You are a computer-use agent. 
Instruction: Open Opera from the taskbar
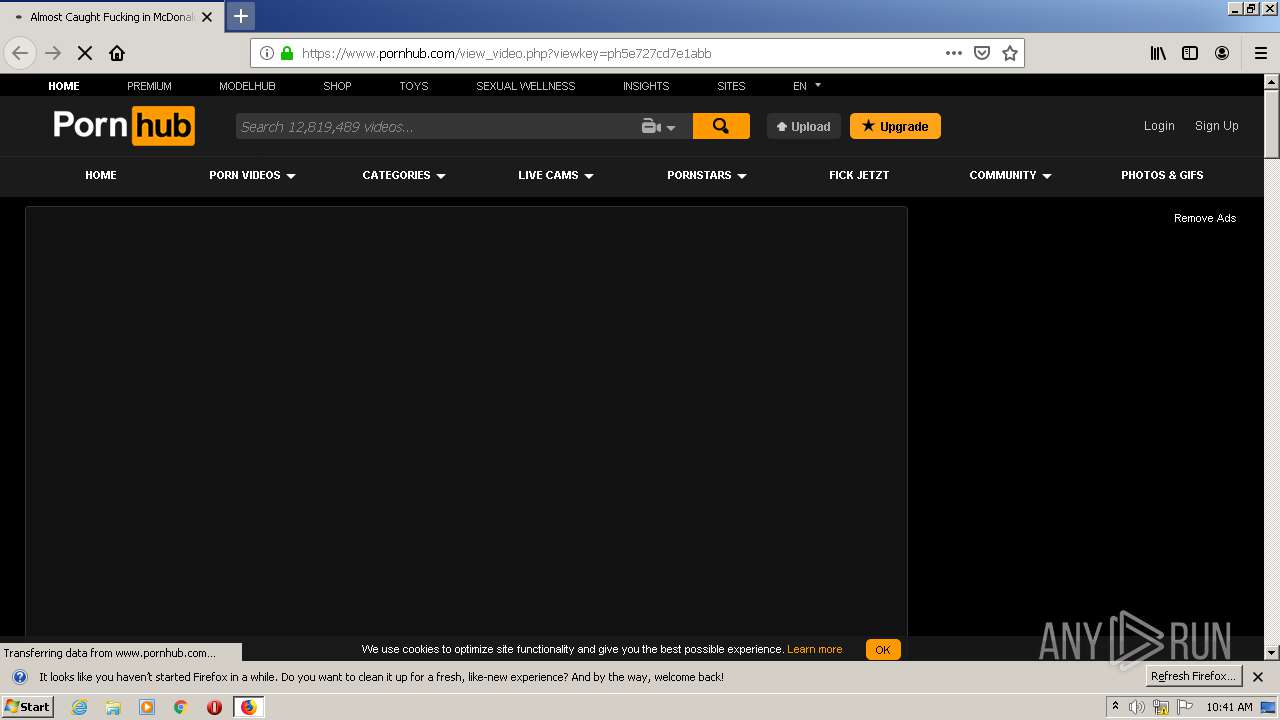click(x=214, y=707)
